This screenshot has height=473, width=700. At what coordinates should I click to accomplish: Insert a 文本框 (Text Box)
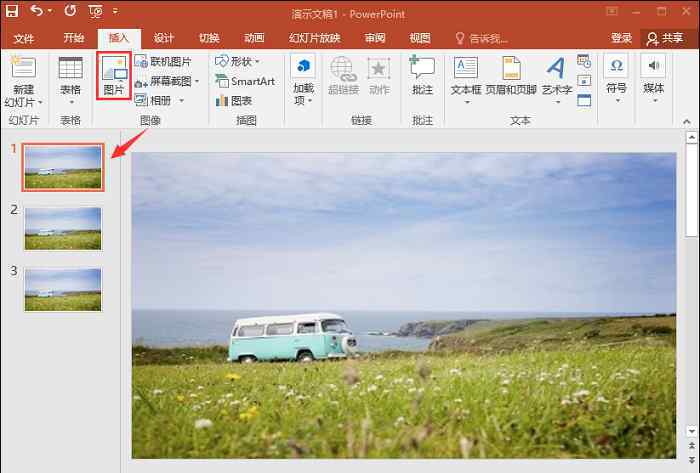466,80
